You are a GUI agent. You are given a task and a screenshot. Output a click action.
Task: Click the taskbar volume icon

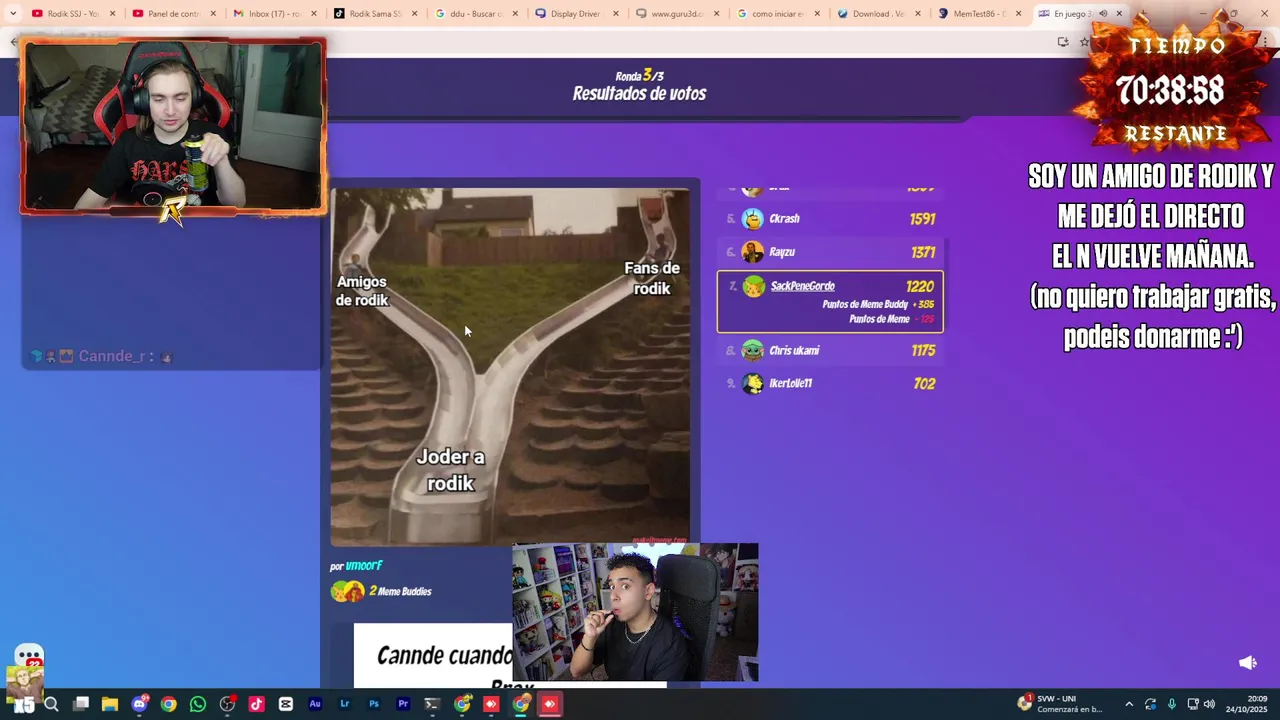(1209, 704)
